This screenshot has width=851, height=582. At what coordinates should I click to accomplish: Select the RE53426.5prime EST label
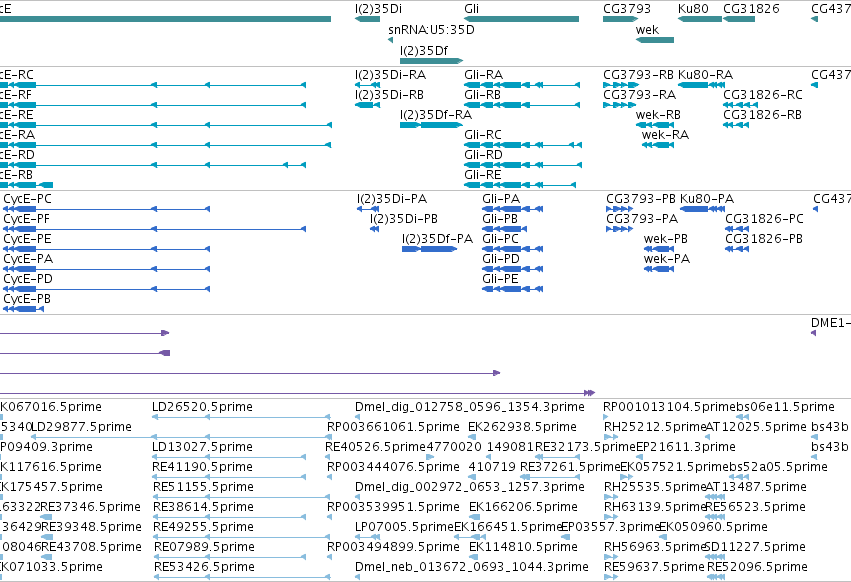click(x=204, y=567)
